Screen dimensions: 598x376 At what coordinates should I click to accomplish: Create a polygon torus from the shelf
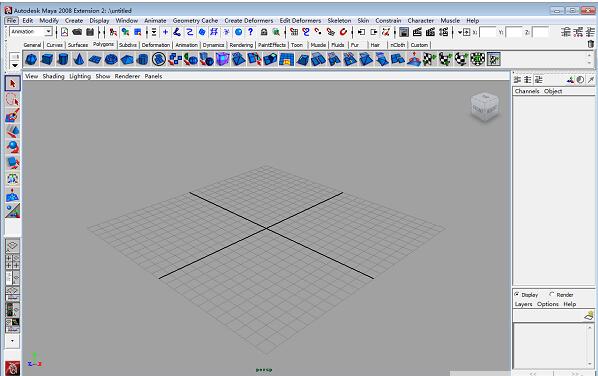click(x=111, y=59)
